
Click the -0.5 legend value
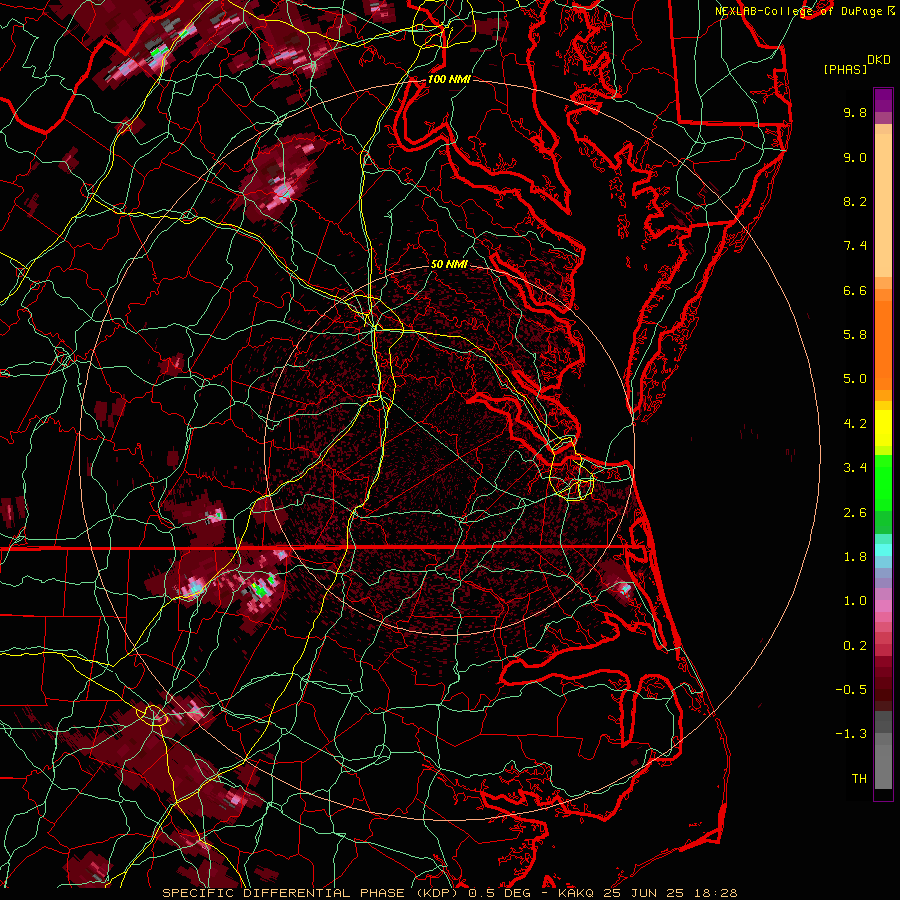pyautogui.click(x=851, y=690)
